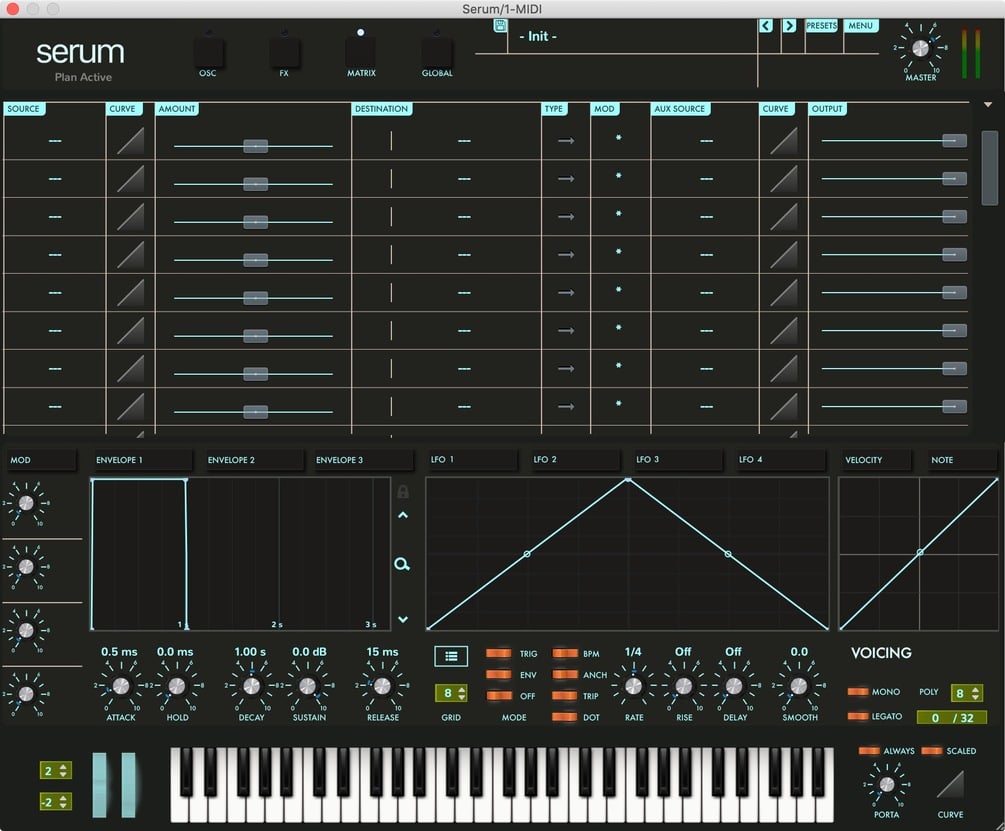This screenshot has width=1005, height=831.
Task: Select the ENVELOPE 3 tab
Action: 363,460
